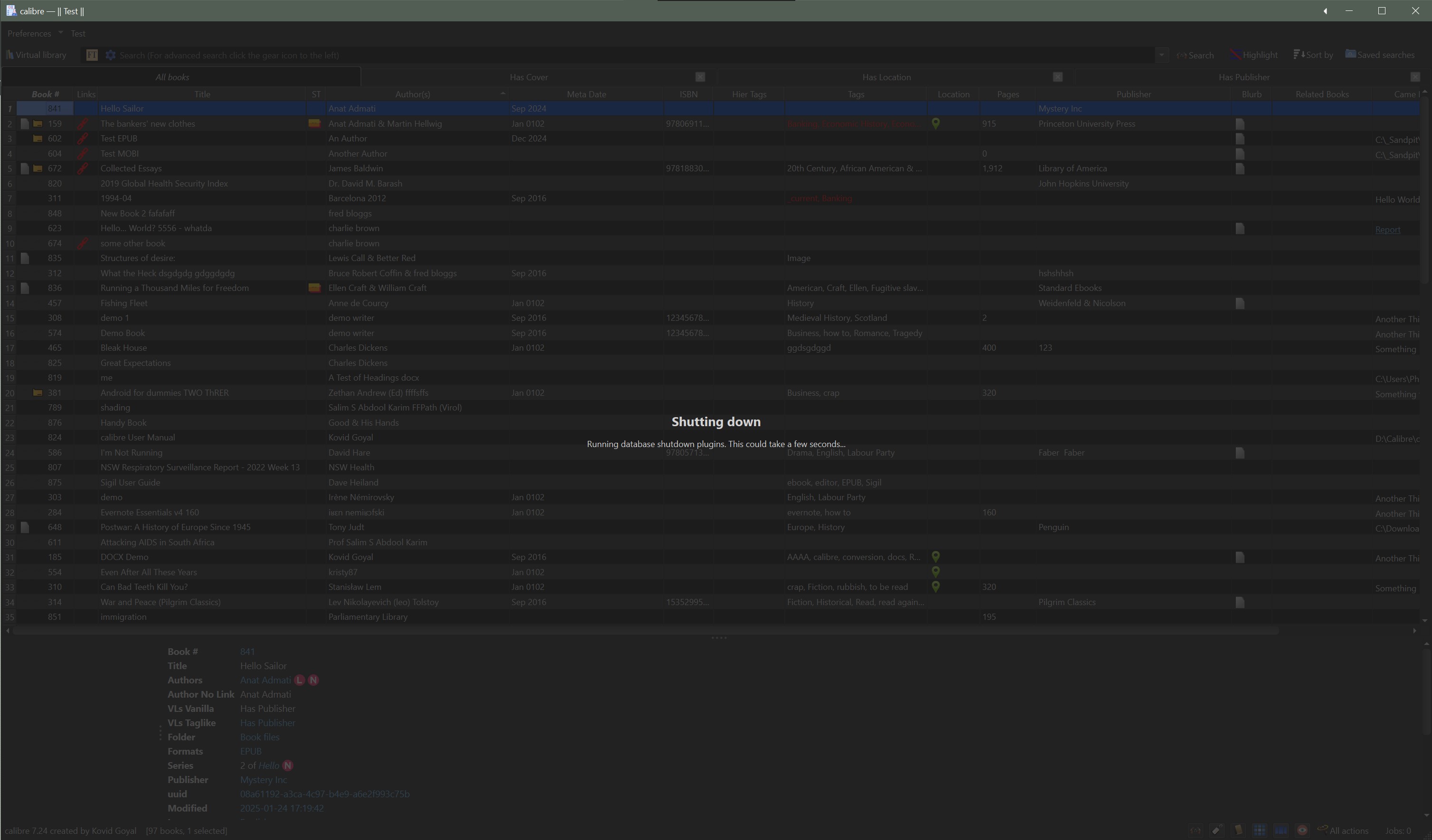Click the binoculars search panel icon at bottom
The width and height of the screenshot is (1432, 840).
point(1196,831)
